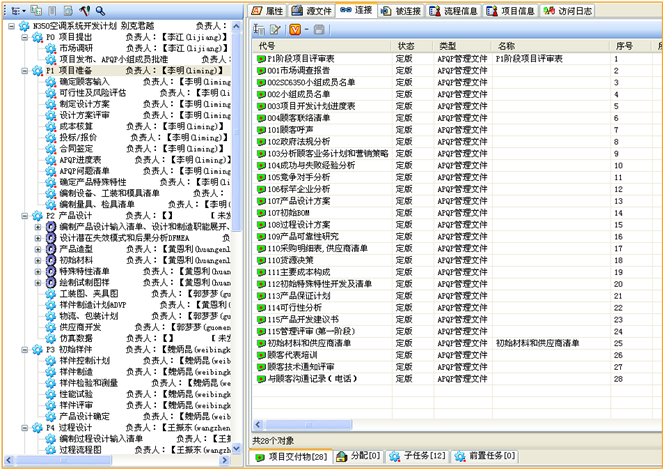Collapse the P3 初始样件 node
This screenshot has width=664, height=470.
tap(25, 350)
